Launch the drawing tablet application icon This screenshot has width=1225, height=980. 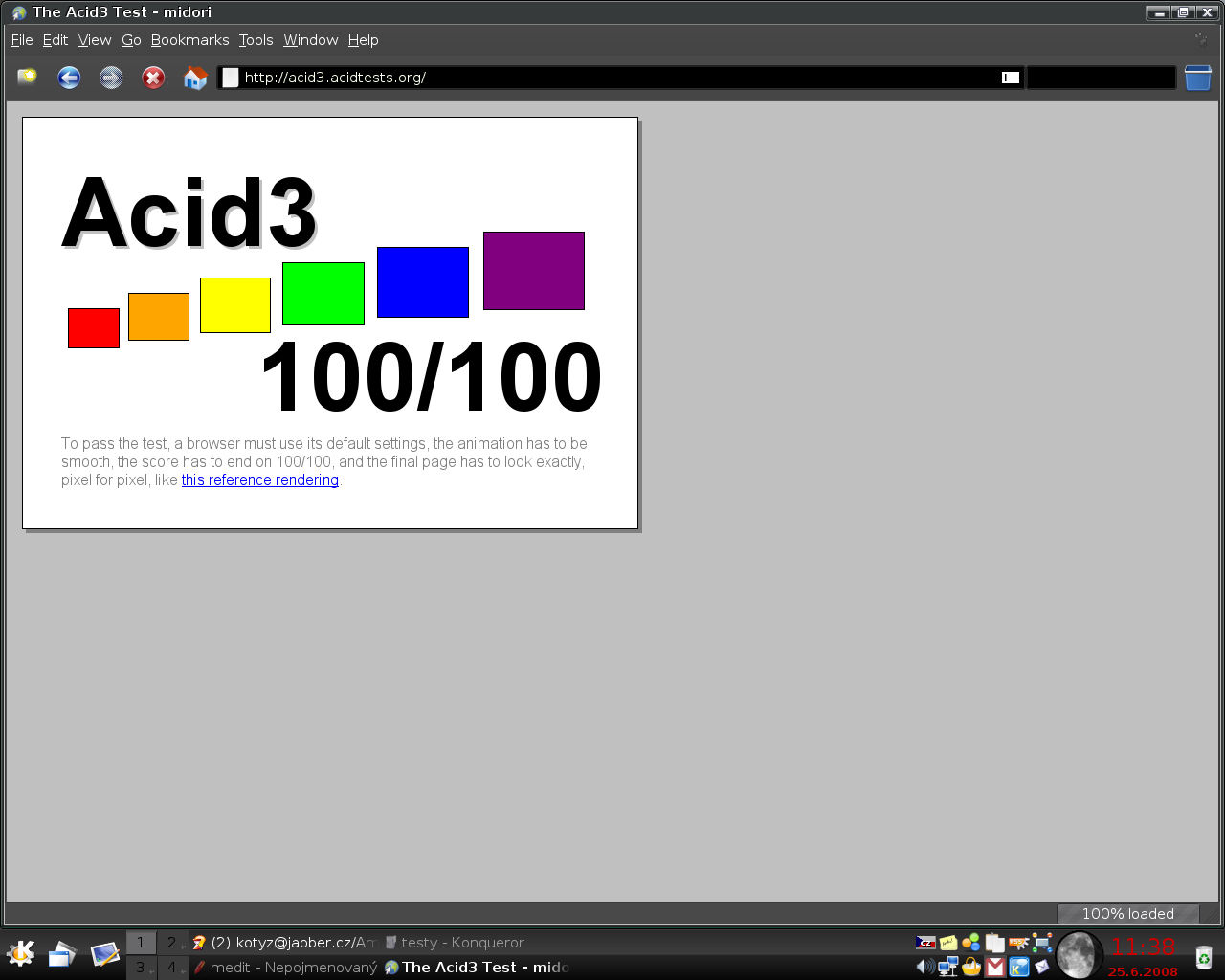pos(104,953)
